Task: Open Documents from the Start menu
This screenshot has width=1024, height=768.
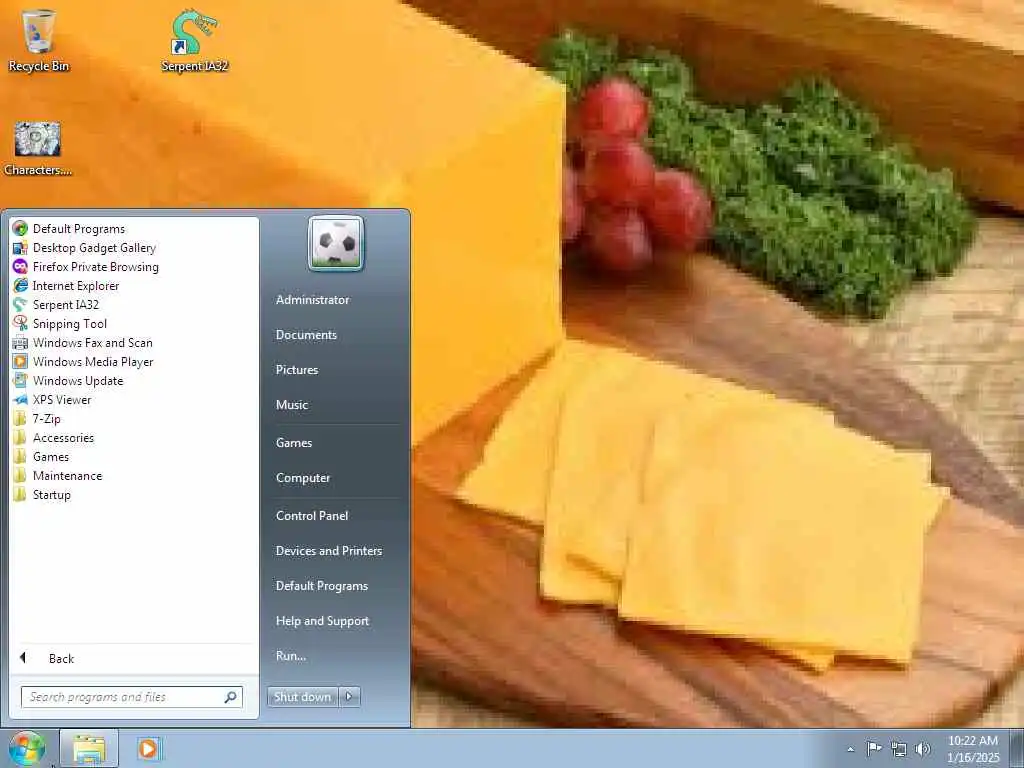Action: point(306,334)
